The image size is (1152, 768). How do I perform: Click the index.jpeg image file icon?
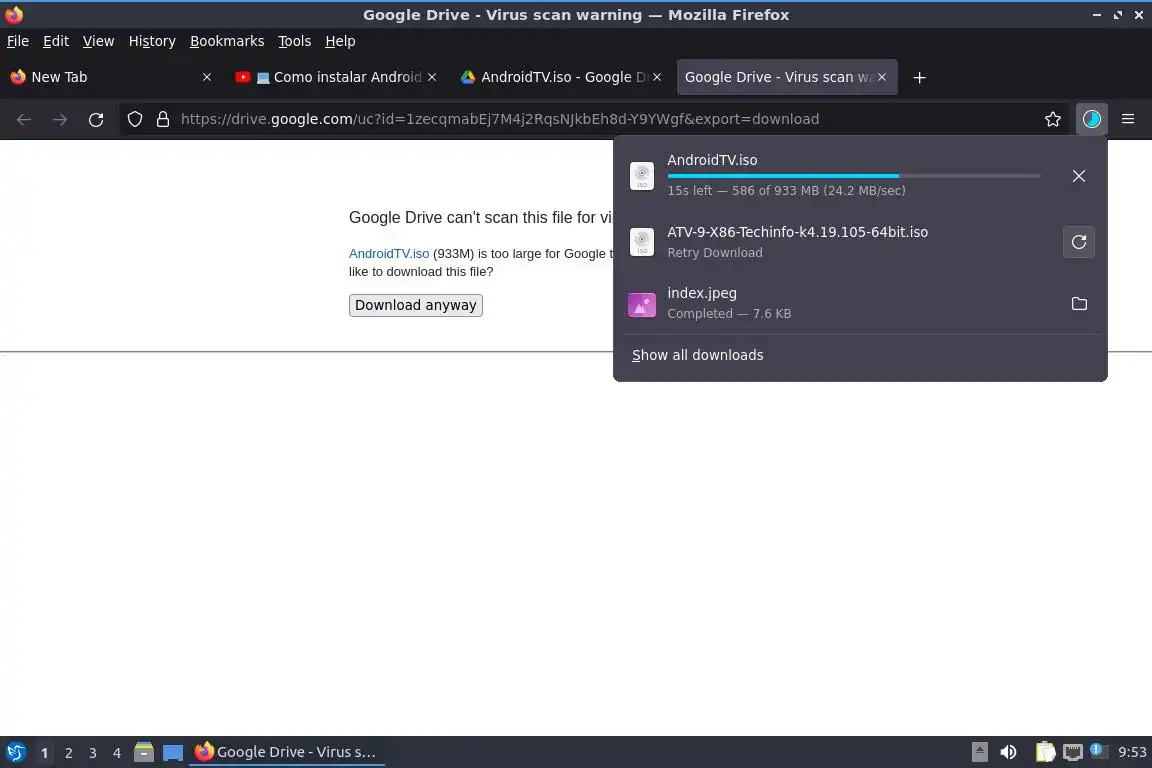641,304
